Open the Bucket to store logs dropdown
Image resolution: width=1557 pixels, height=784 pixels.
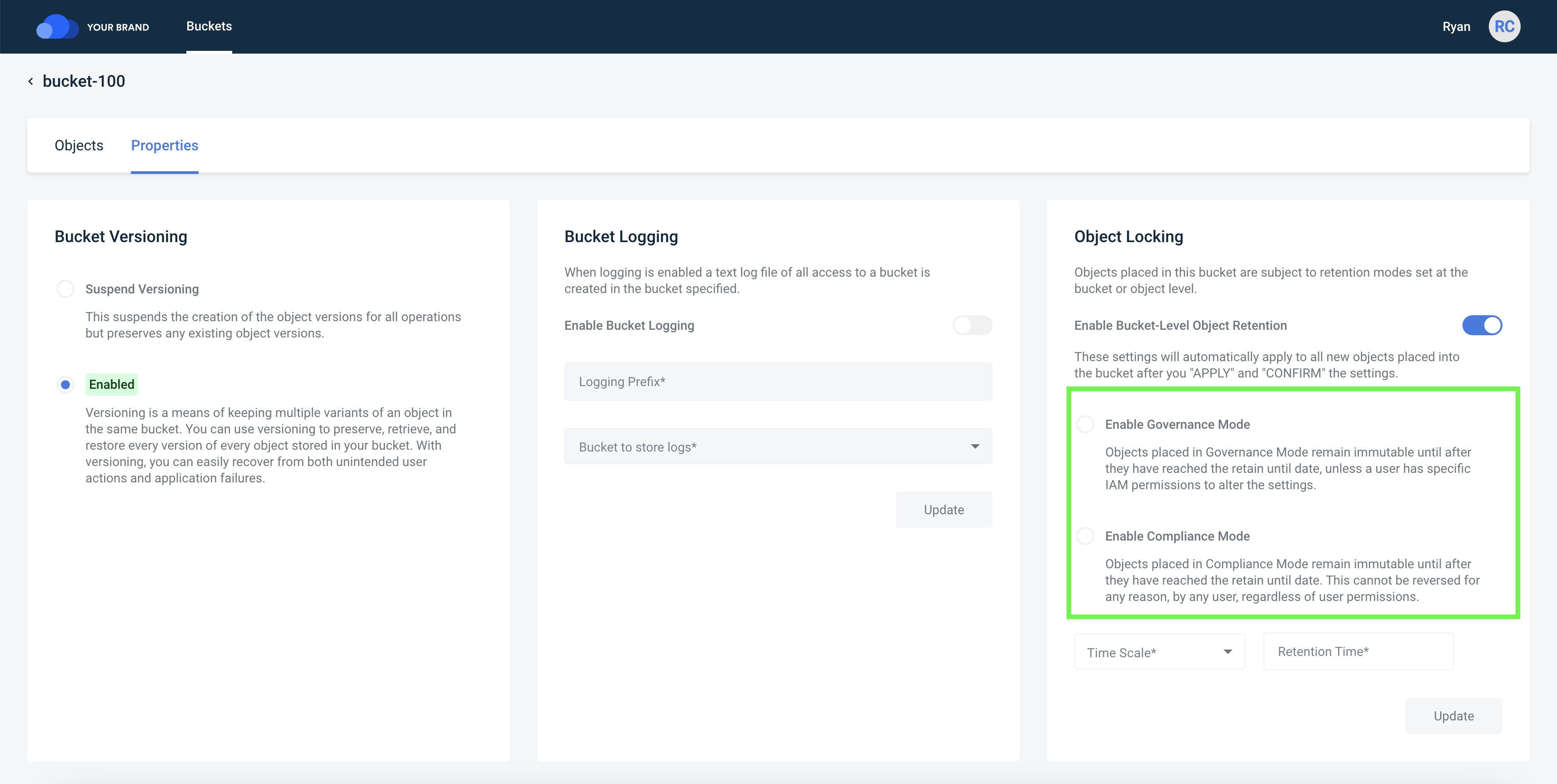point(778,447)
